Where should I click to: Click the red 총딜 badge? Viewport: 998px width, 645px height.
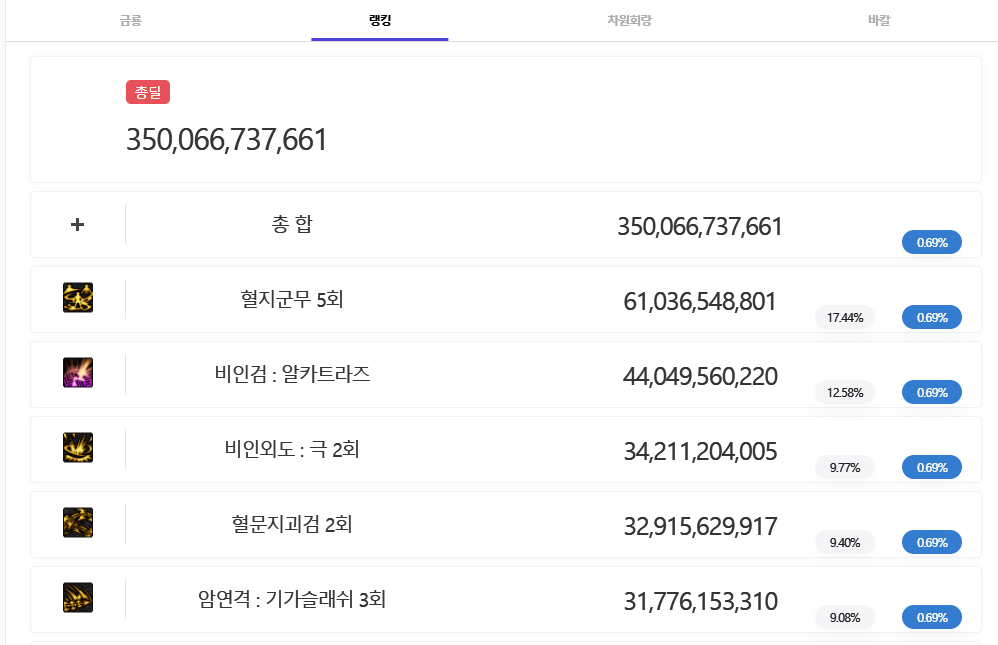pyautogui.click(x=148, y=93)
